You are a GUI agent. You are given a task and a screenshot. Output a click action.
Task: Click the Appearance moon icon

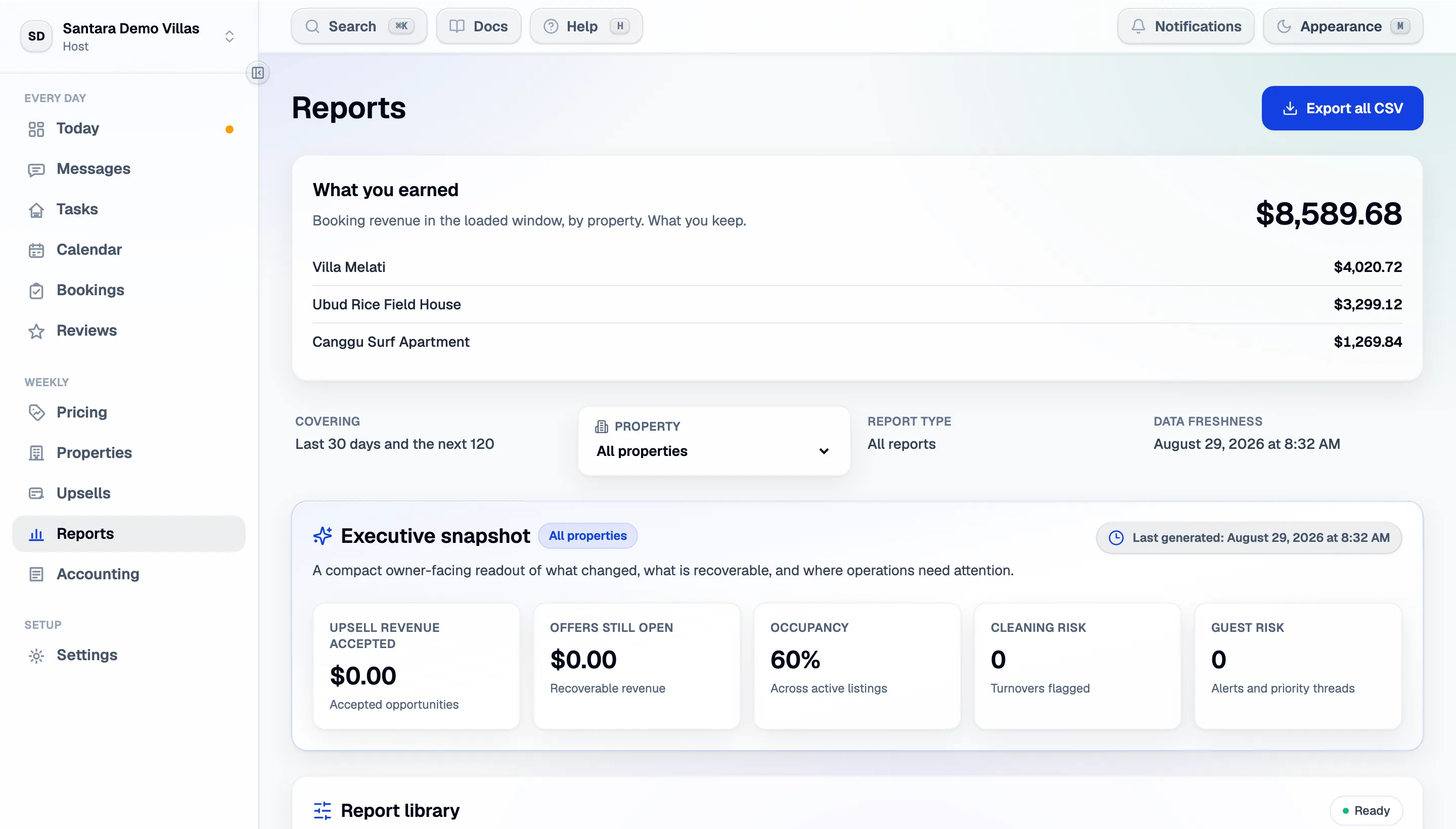click(x=1284, y=26)
